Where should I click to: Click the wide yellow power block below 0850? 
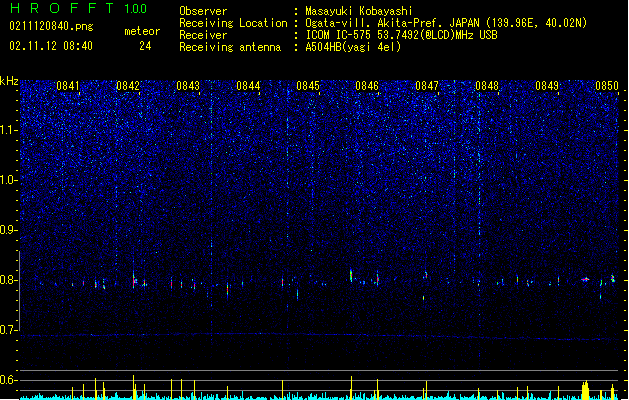coord(585,390)
